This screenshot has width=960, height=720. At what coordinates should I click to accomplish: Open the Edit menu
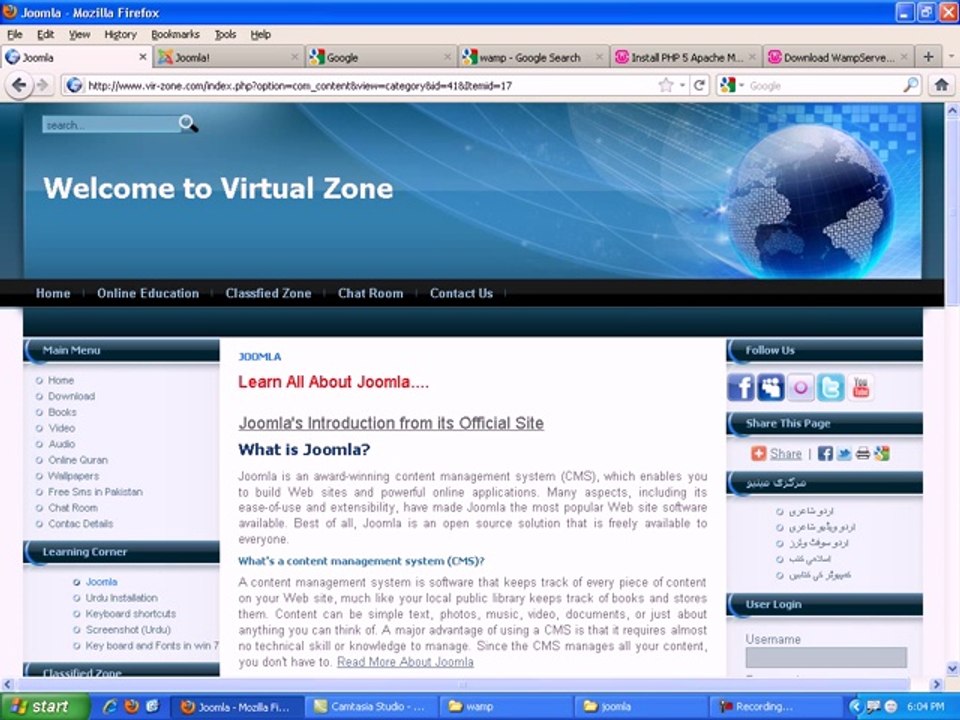click(45, 34)
